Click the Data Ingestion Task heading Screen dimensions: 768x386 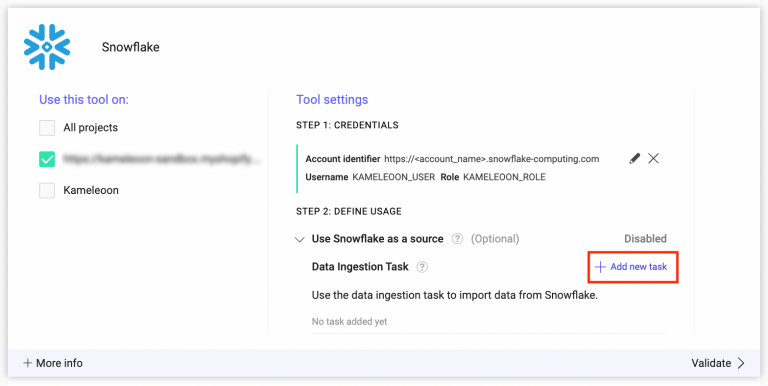360,267
